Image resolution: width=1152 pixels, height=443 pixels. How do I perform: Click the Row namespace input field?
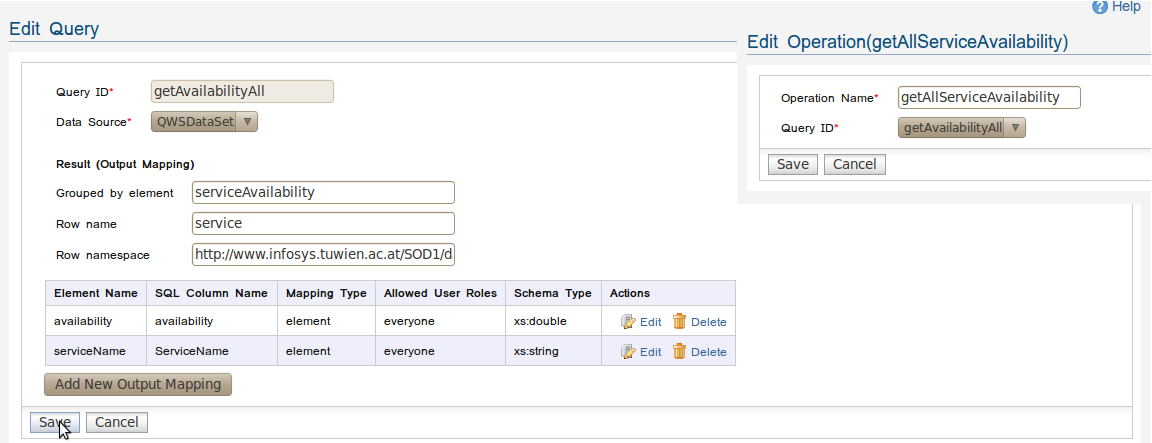323,255
